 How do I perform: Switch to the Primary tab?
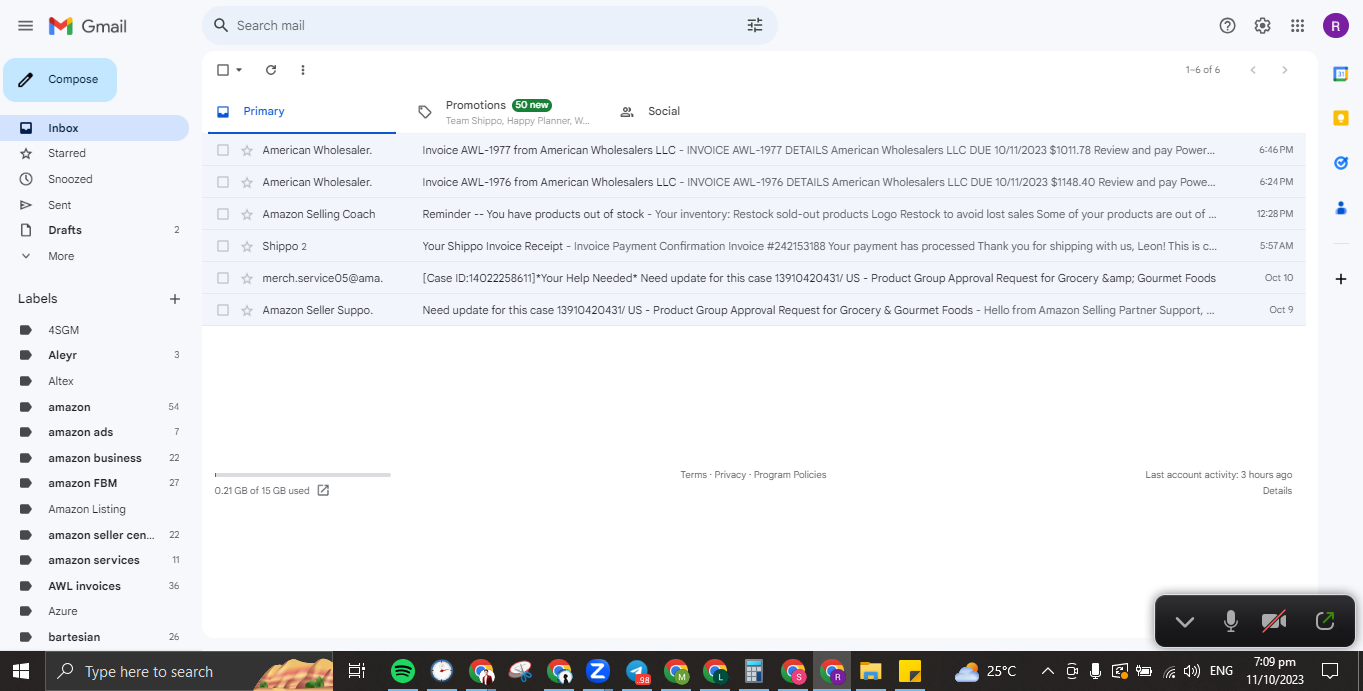click(302, 111)
